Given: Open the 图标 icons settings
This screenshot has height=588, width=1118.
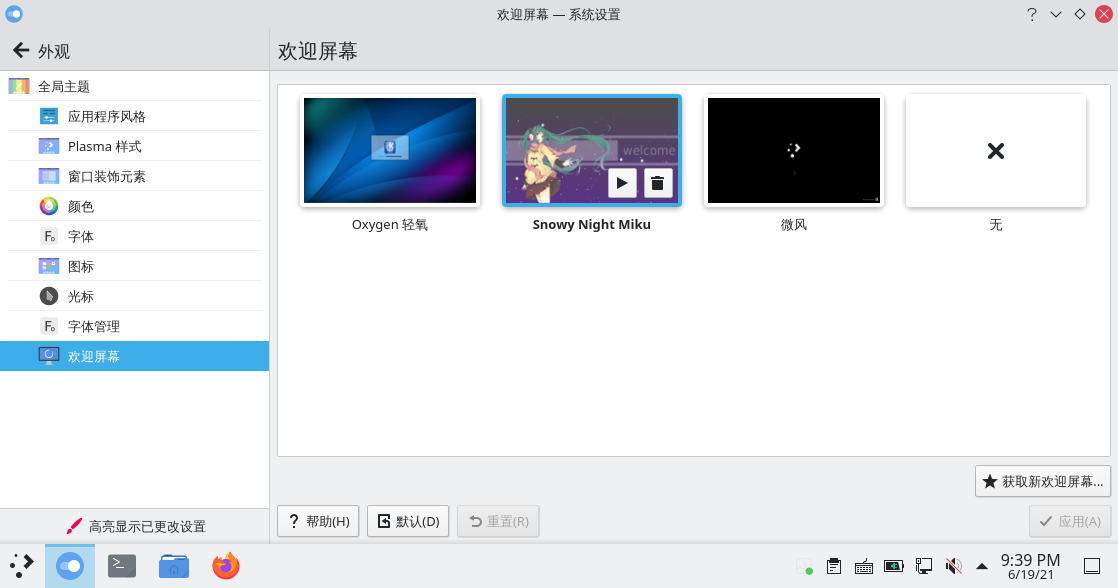Looking at the screenshot, I should (x=80, y=267).
